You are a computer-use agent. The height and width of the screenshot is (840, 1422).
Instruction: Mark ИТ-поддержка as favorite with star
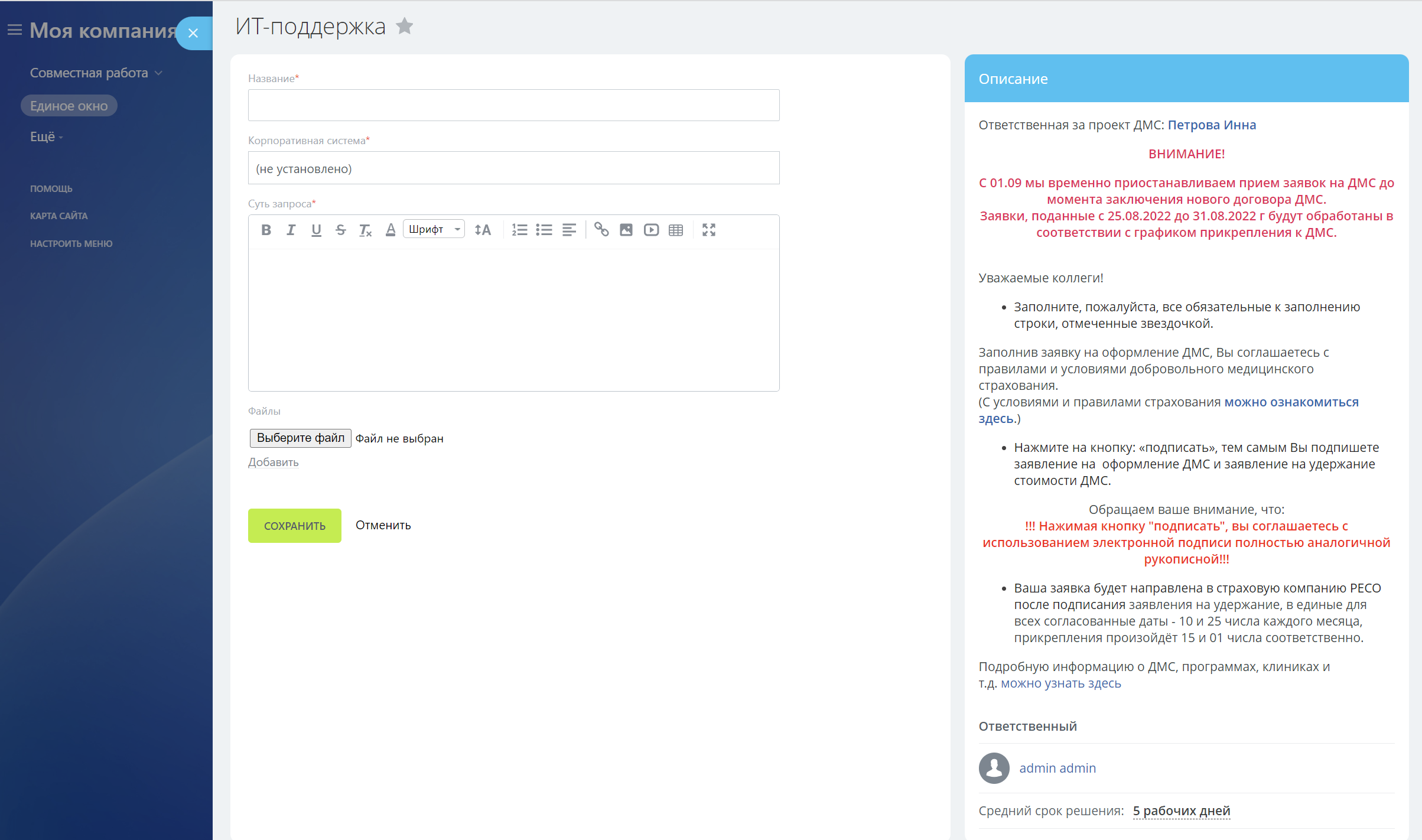(x=405, y=26)
